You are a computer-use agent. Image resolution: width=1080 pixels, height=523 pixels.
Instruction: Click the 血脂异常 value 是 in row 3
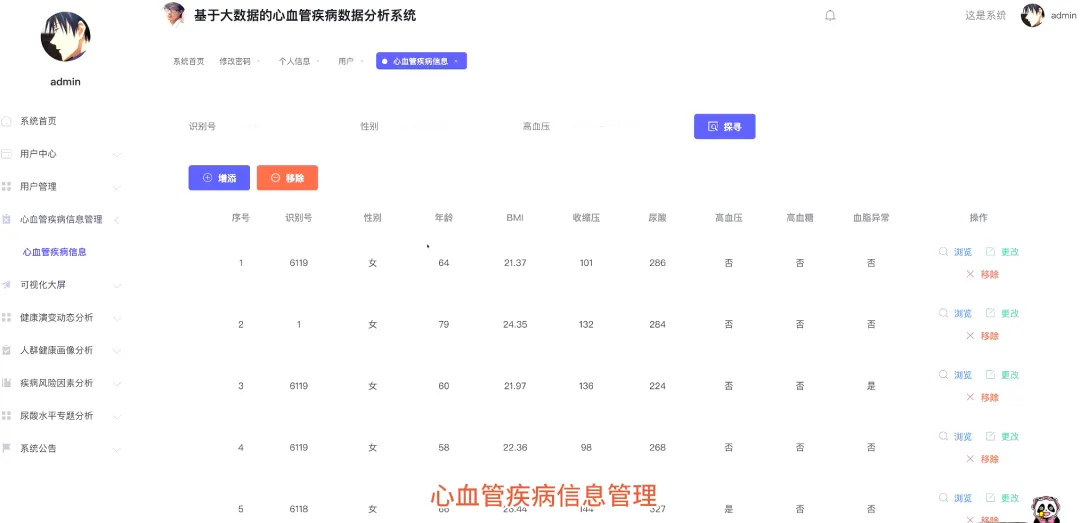(871, 386)
